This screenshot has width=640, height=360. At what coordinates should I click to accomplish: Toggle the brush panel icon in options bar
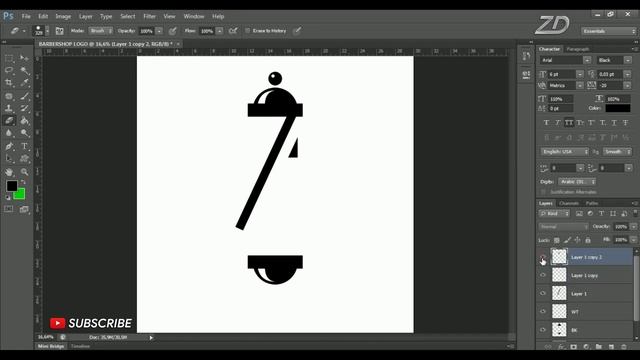[60, 31]
